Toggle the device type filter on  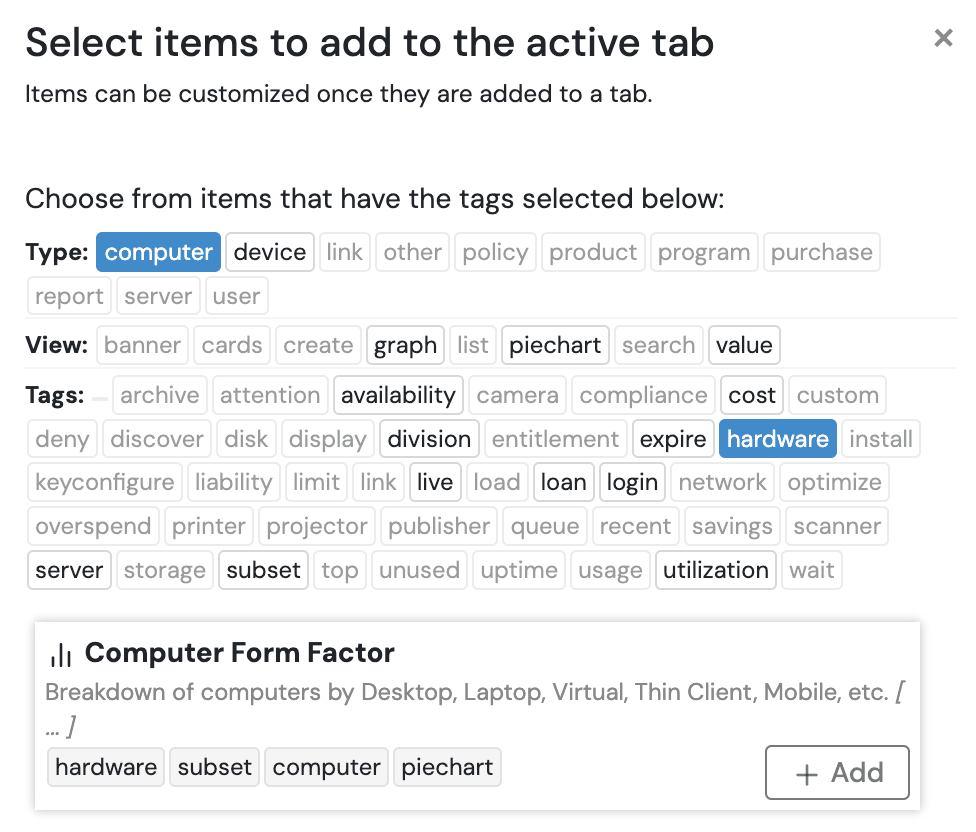[269, 252]
